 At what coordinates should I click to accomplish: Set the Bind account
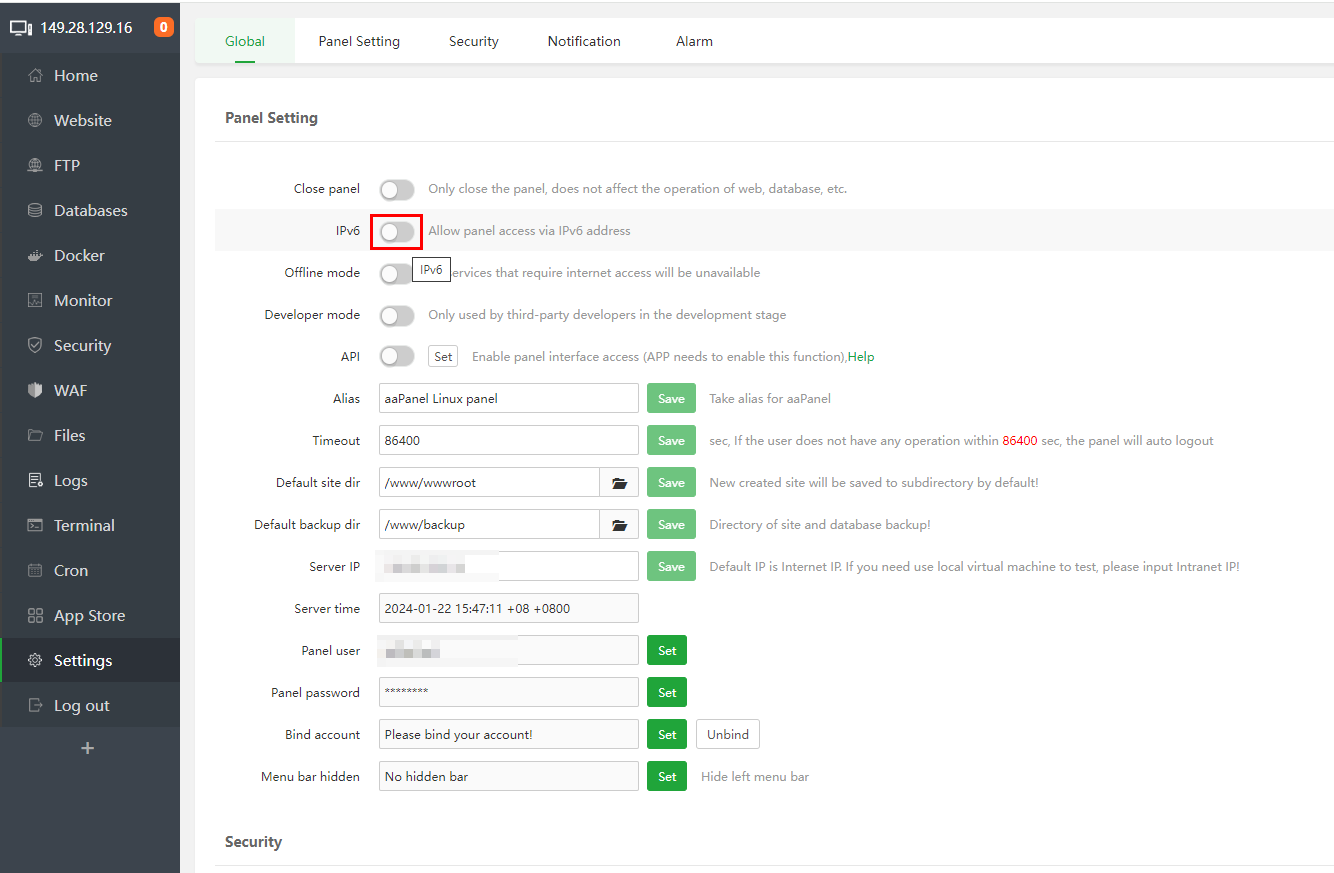[667, 735]
